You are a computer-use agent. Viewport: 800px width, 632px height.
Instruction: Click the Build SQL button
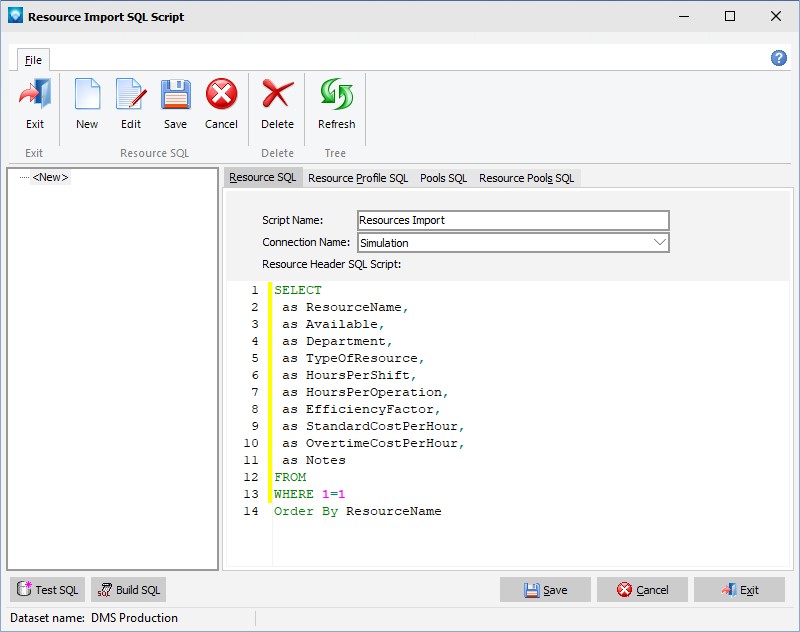point(129,590)
